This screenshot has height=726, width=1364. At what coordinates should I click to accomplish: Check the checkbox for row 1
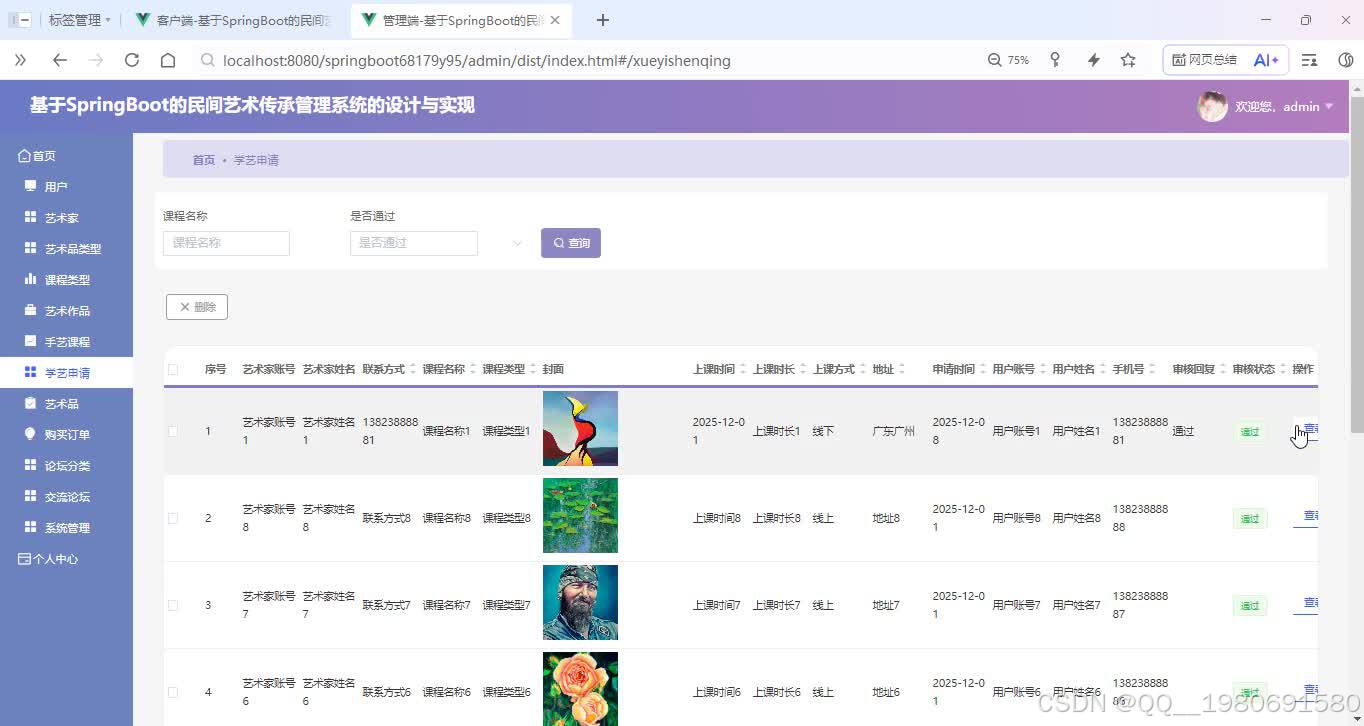tap(173, 431)
